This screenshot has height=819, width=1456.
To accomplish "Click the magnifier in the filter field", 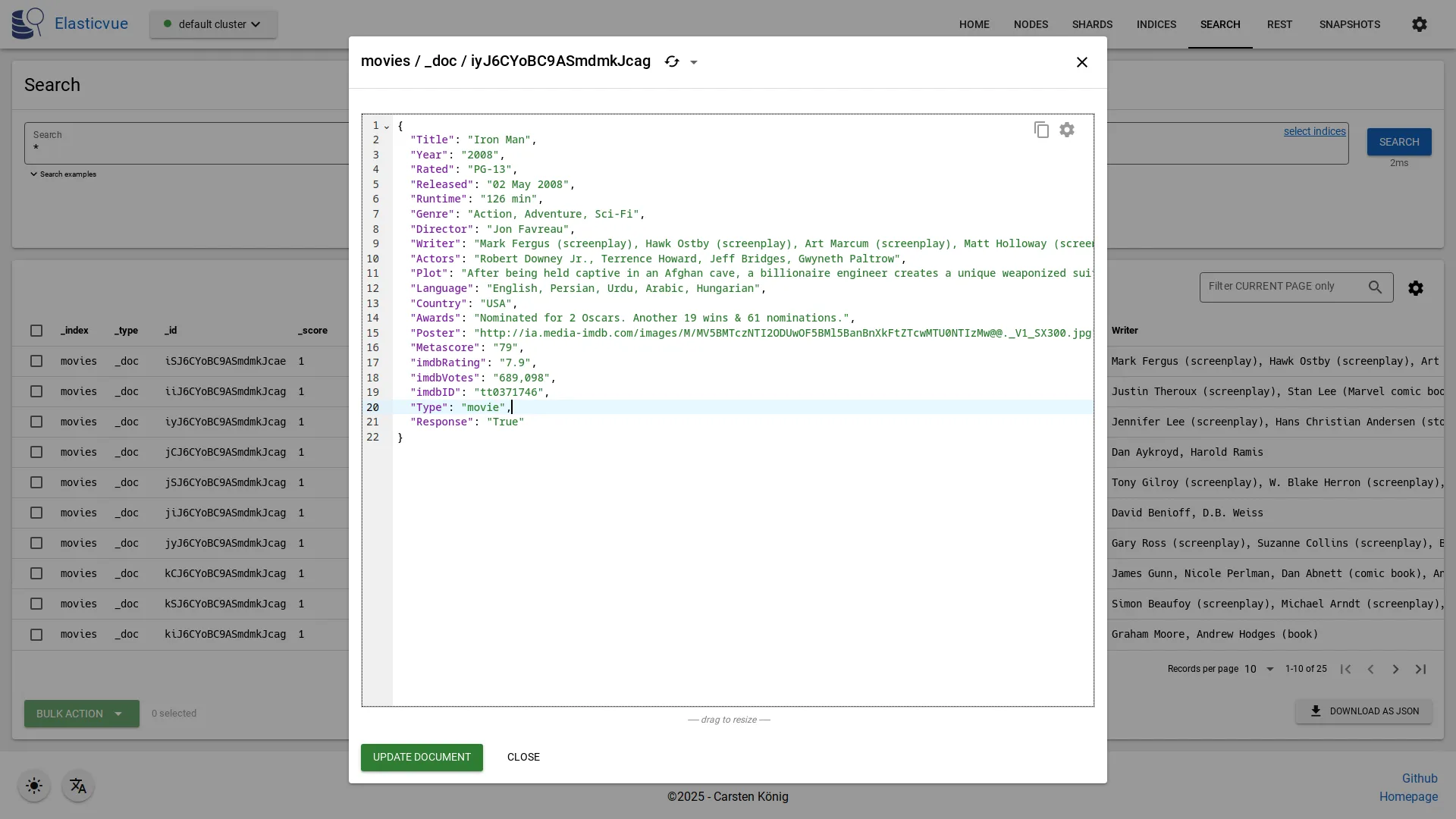I will point(1376,287).
